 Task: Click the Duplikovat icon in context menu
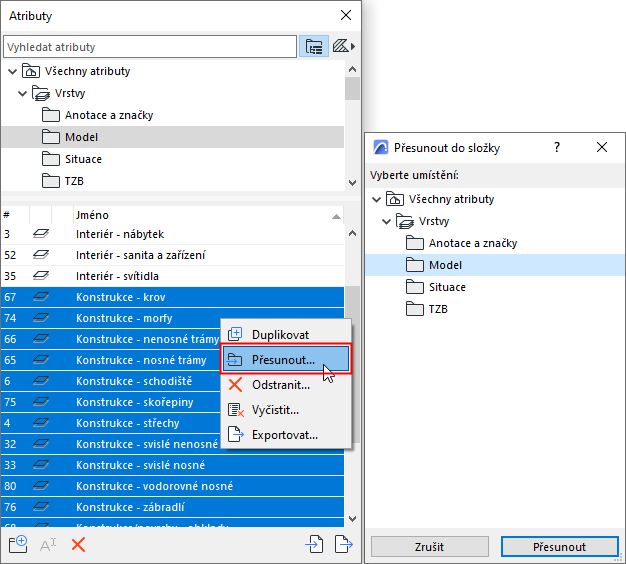[235, 334]
